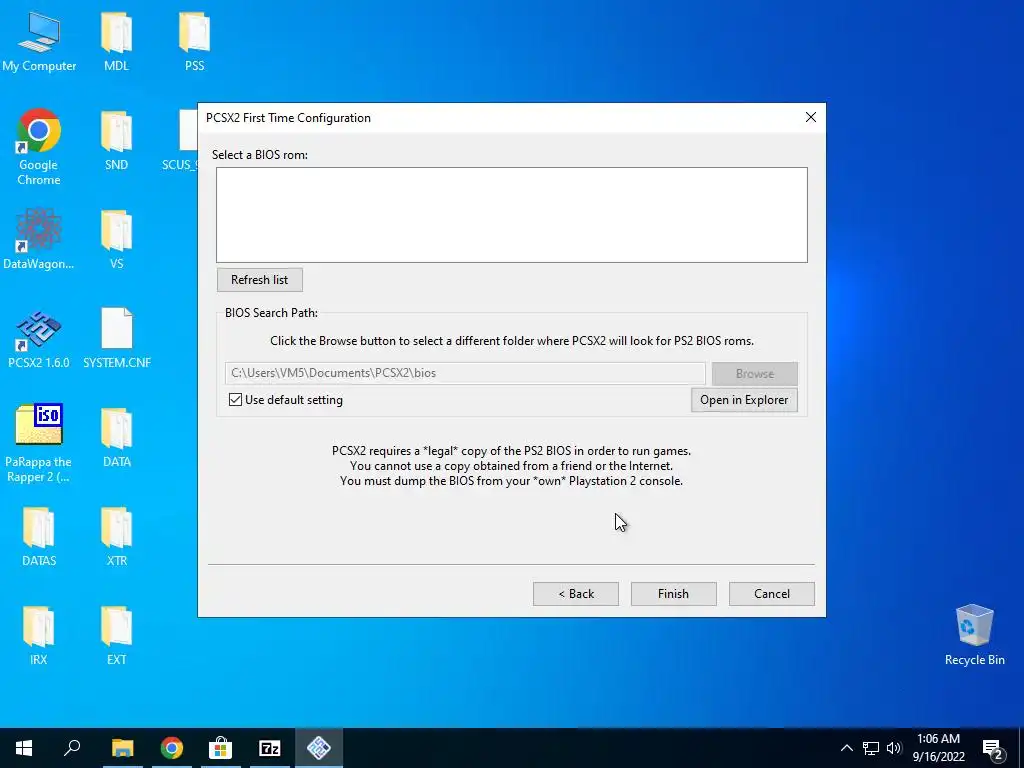Launch Google Chrome desktop shortcut

(39, 147)
